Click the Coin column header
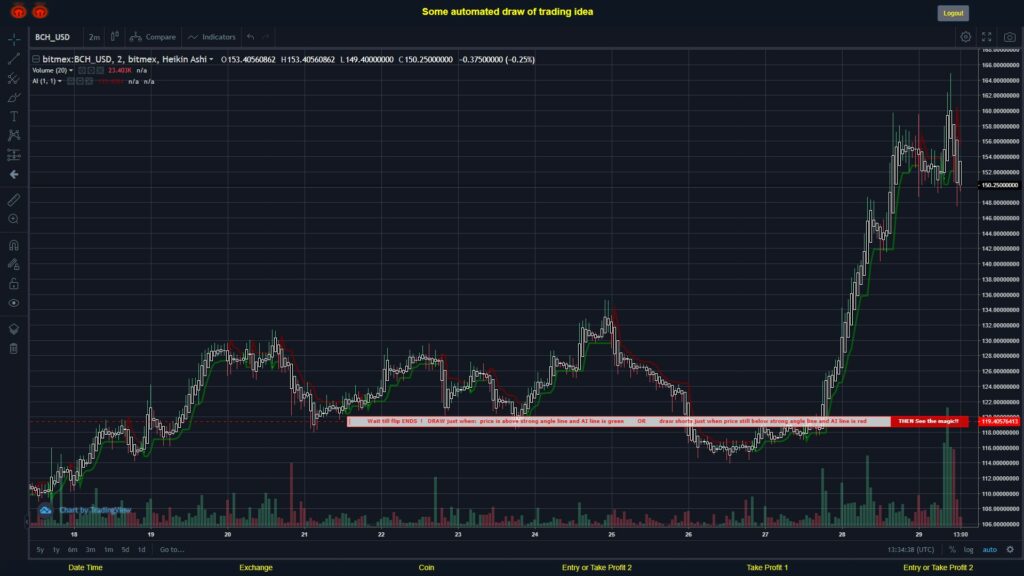The height and width of the screenshot is (576, 1024). click(426, 568)
